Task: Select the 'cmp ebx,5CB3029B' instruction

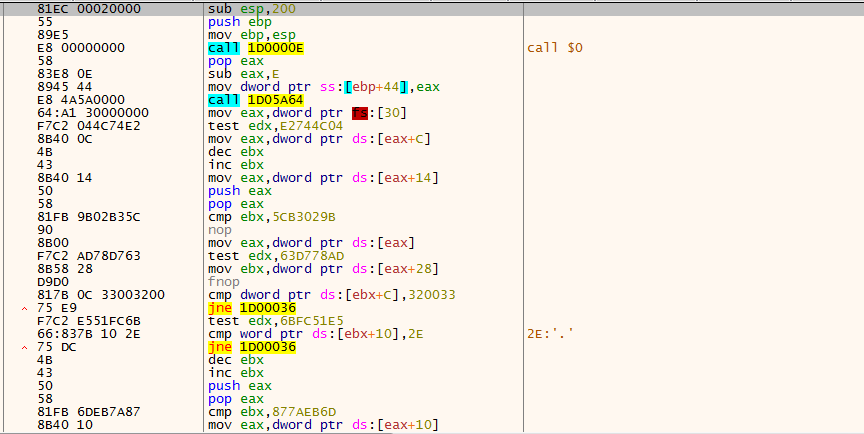Action: pyautogui.click(x=272, y=217)
